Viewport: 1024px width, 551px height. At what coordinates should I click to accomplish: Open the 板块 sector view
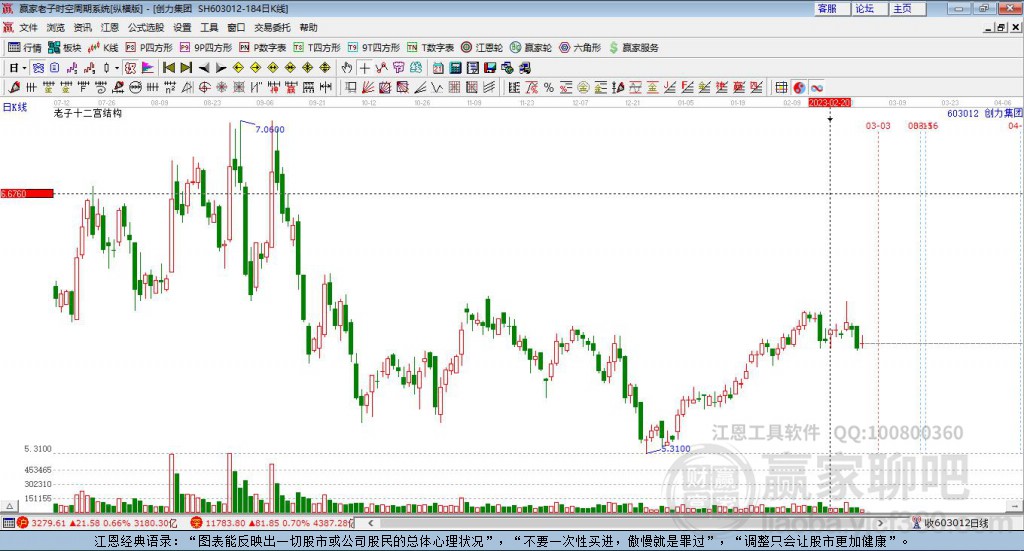tap(64, 48)
